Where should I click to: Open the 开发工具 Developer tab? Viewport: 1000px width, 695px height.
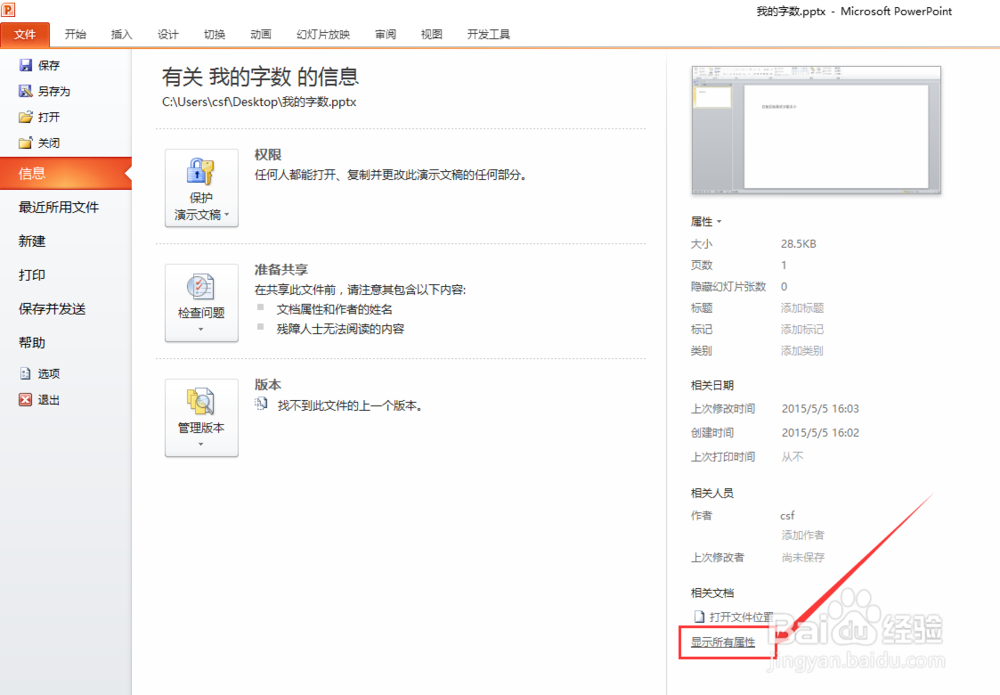489,34
